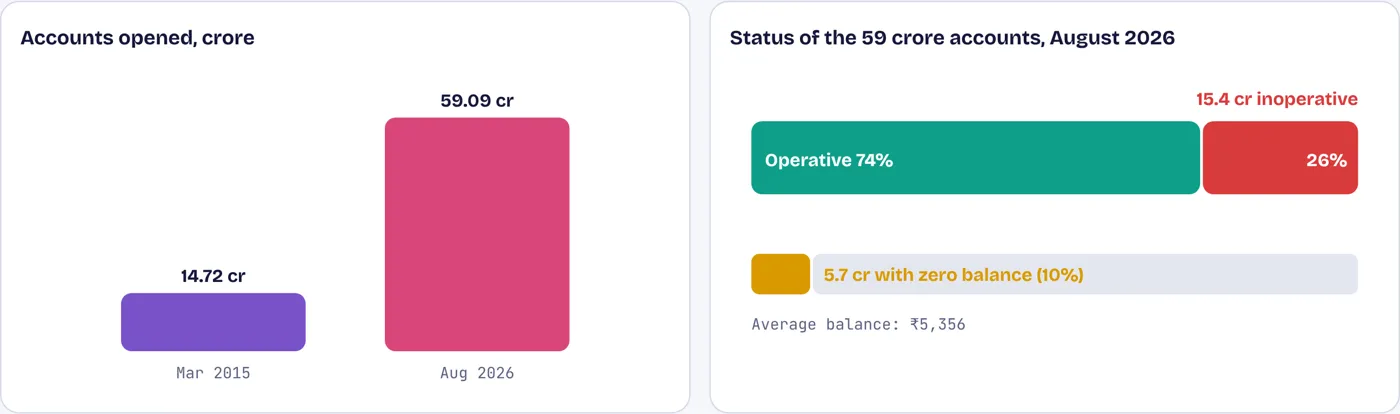Screen dimensions: 1400x414
Task: Click the 'Accounts opened, crore' heading
Action: pos(137,38)
